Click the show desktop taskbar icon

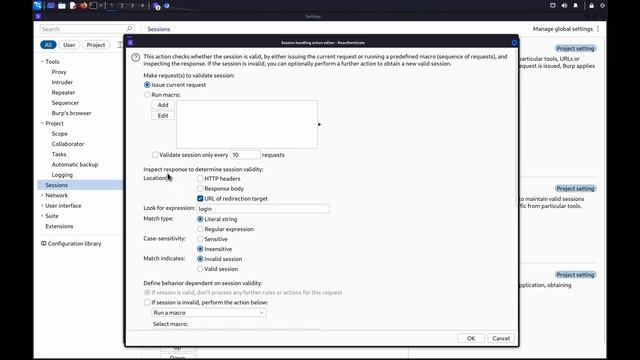pyautogui.click(x=51, y=6)
